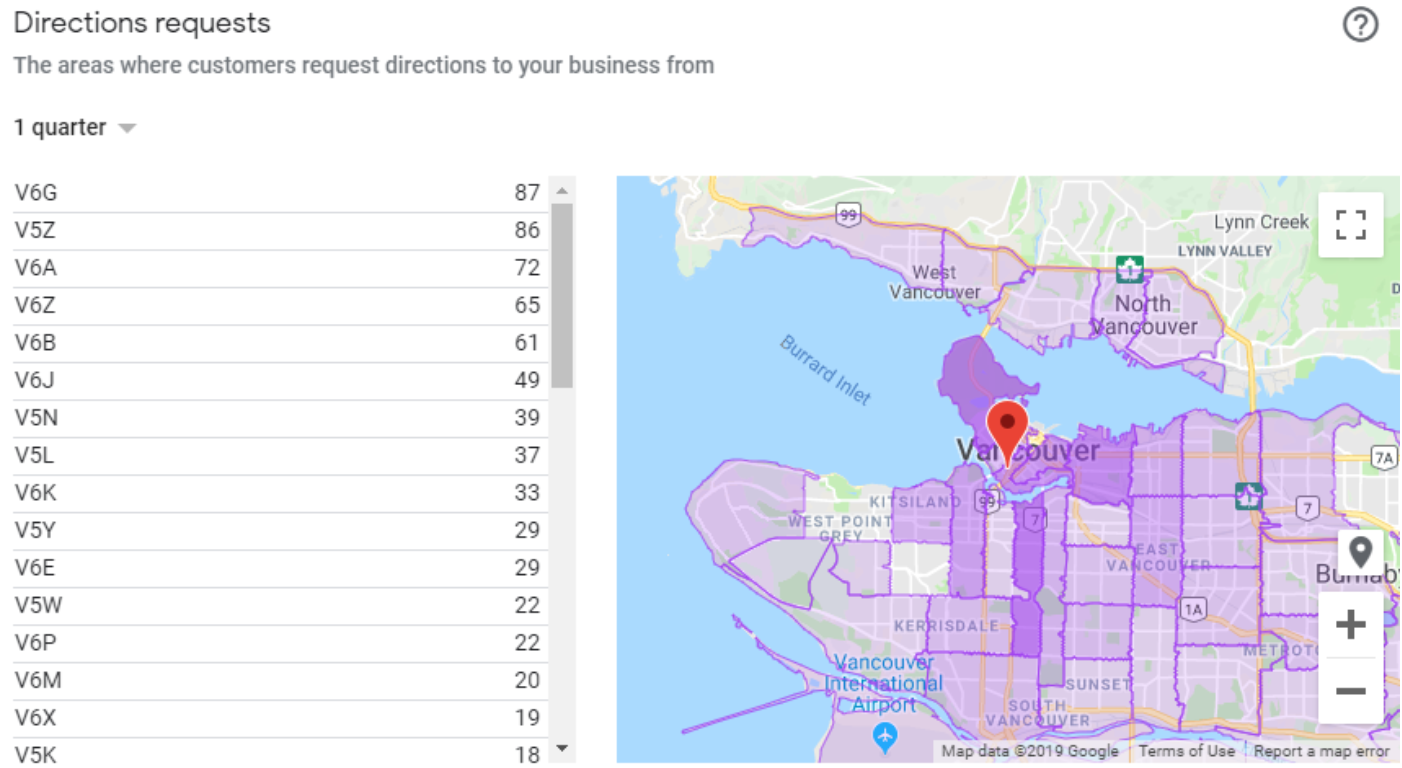Open the Terms of Use link
This screenshot has height=768, width=1402.
(1186, 751)
